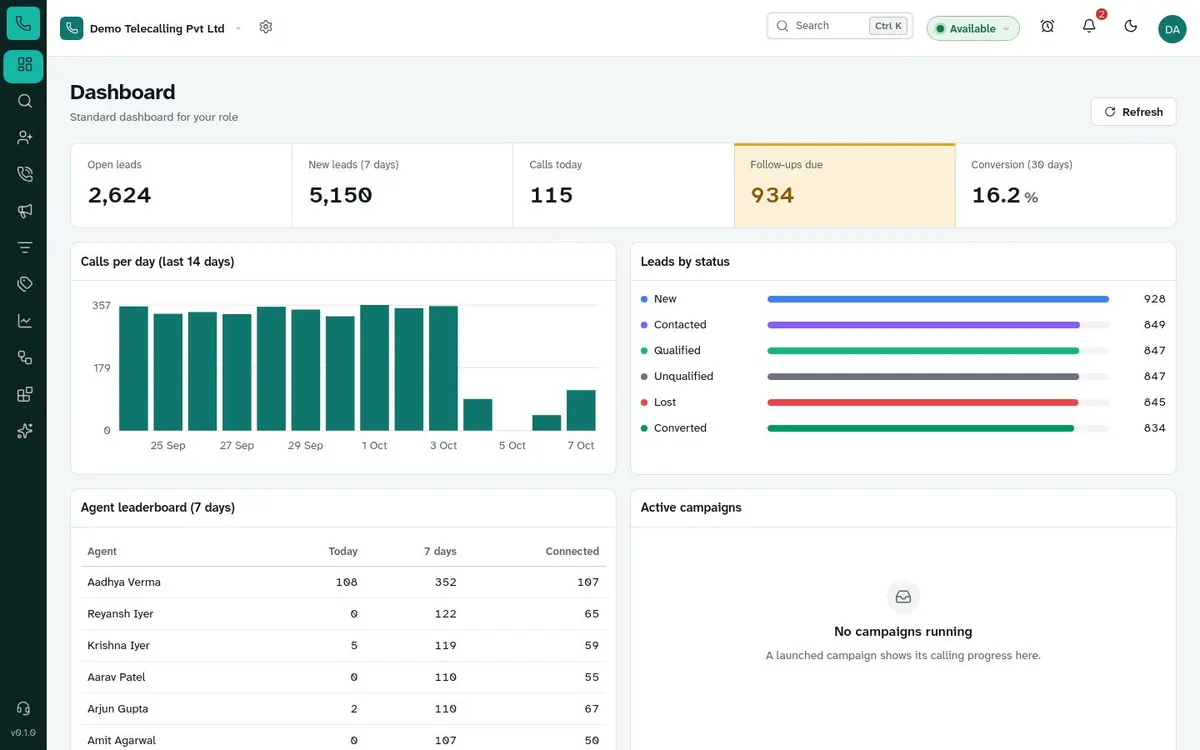Click the blue New status progress bar
The image size is (1200, 750).
tap(938, 299)
